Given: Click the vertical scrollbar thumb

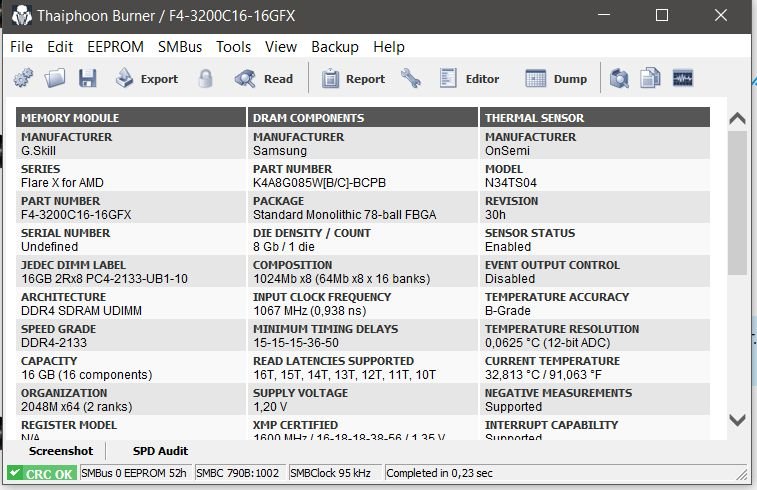Looking at the screenshot, I should click(x=737, y=203).
